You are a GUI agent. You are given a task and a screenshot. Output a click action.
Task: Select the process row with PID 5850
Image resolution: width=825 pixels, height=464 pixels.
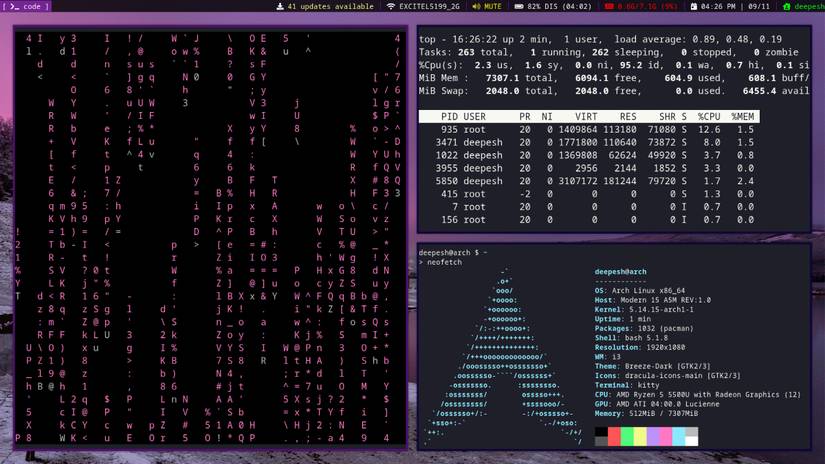[x=589, y=181]
